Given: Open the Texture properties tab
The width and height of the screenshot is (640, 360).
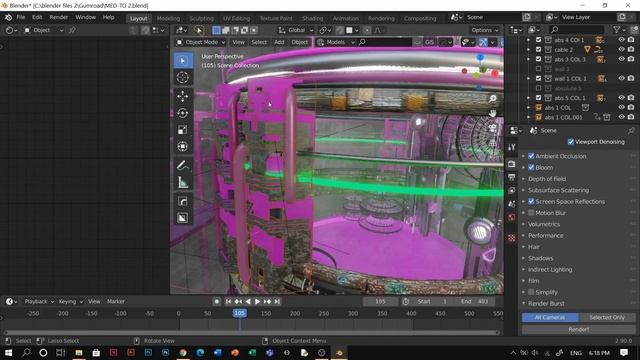Looking at the screenshot, I should (511, 238).
